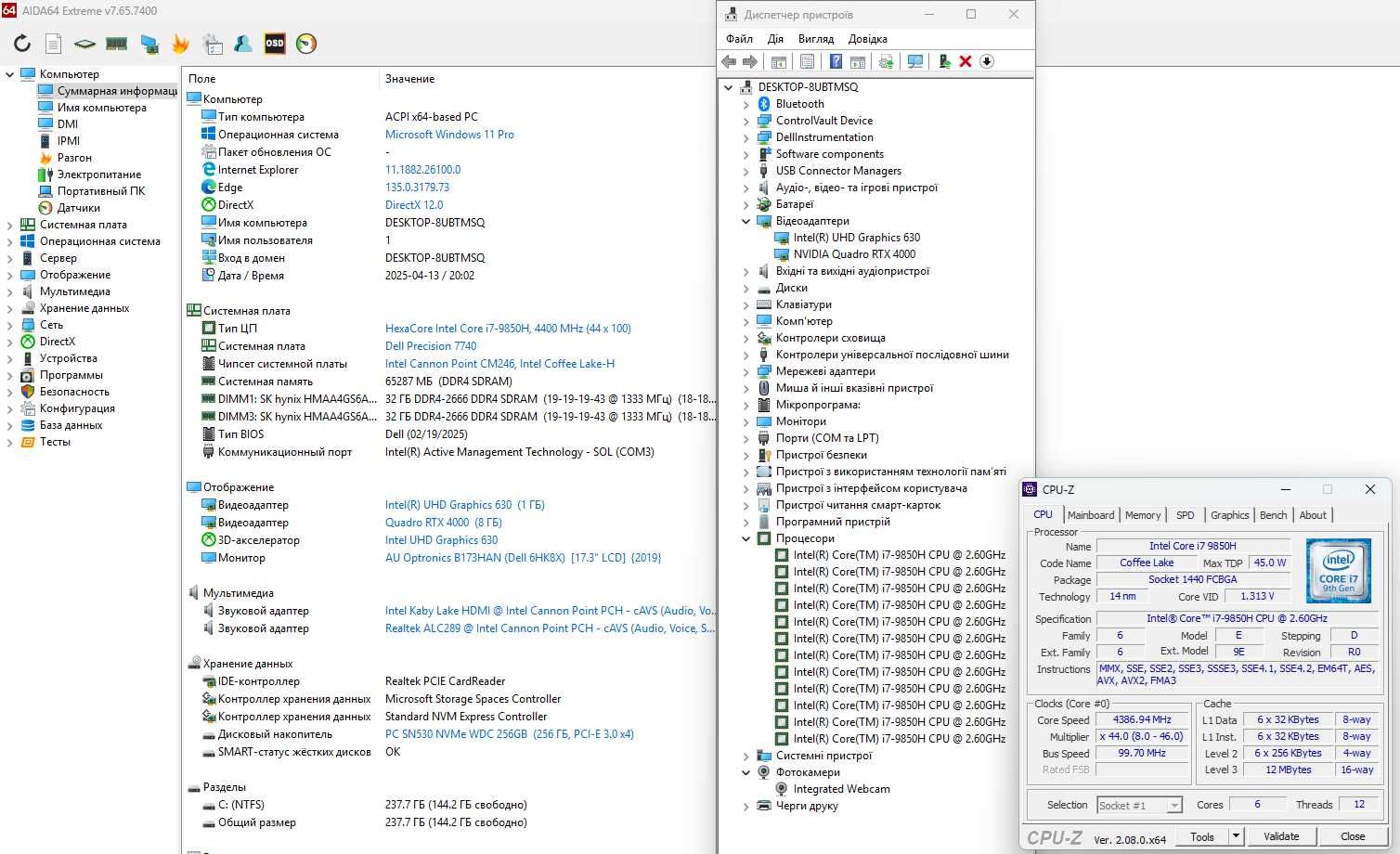Select Электропитание in AIDA64 tree

(99, 175)
